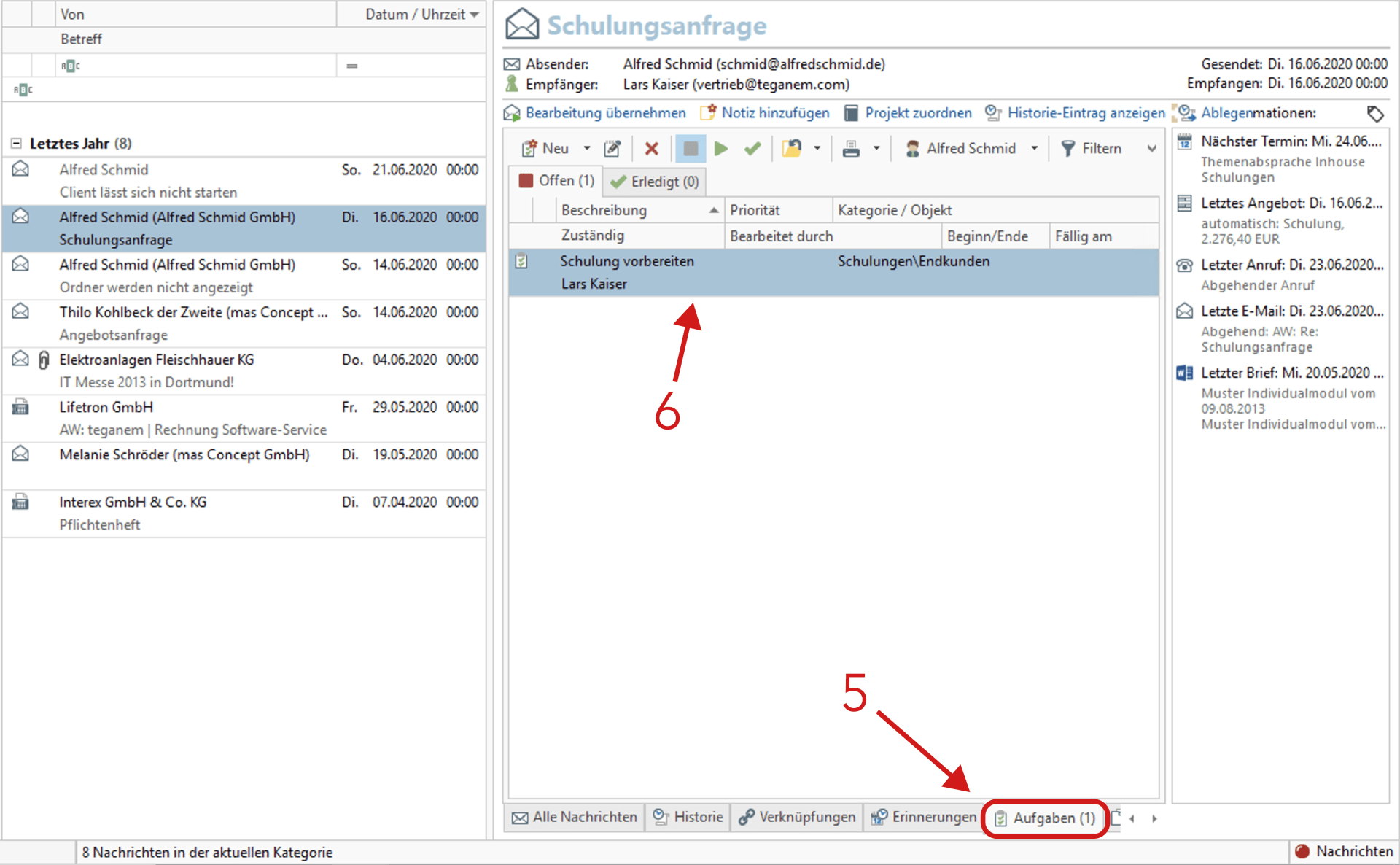Click Notiz hinzufügen
This screenshot has height=865, width=1400.
tap(773, 113)
